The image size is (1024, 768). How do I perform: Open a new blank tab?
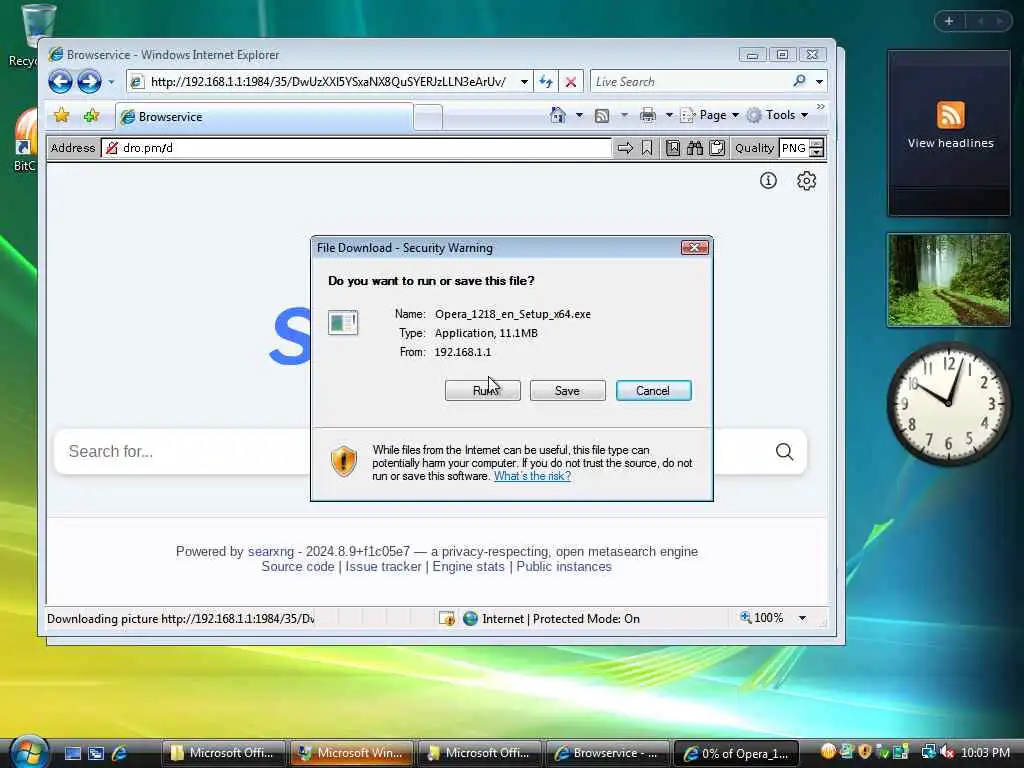[428, 118]
